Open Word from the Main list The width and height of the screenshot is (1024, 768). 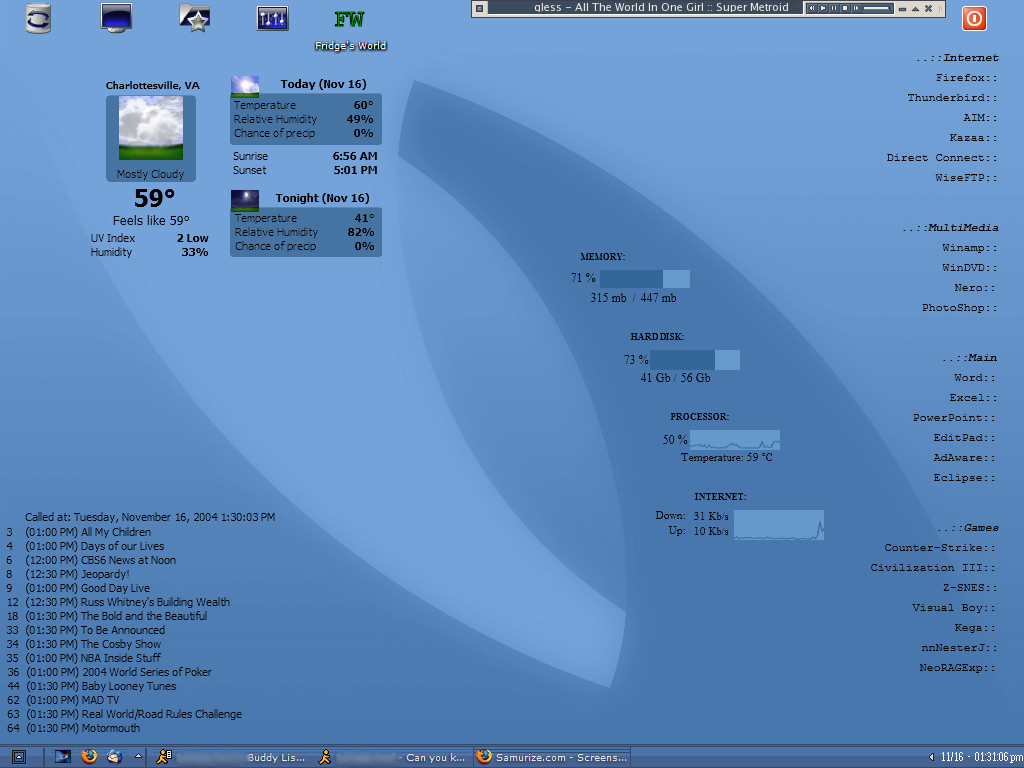point(975,377)
